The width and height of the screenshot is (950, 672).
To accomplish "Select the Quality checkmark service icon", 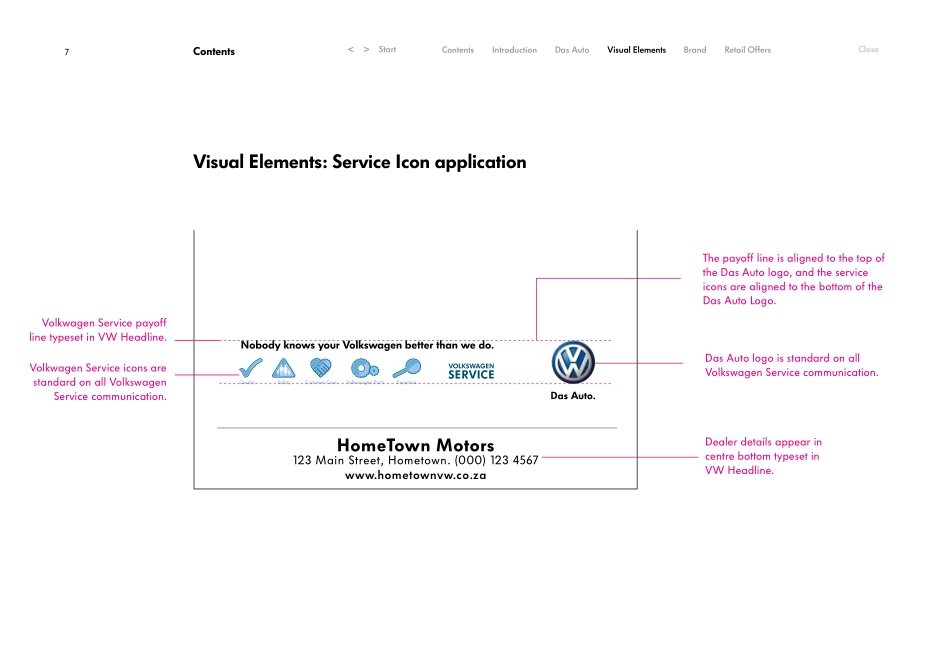I will pos(250,367).
